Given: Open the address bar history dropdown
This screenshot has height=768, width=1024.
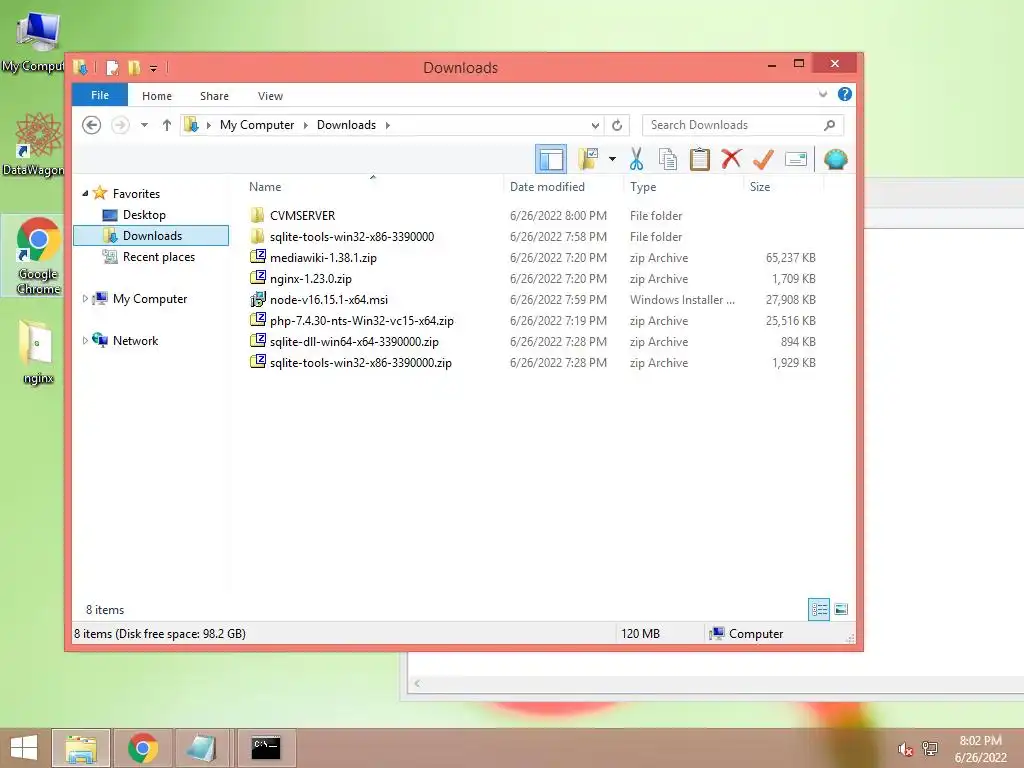Looking at the screenshot, I should (x=595, y=125).
